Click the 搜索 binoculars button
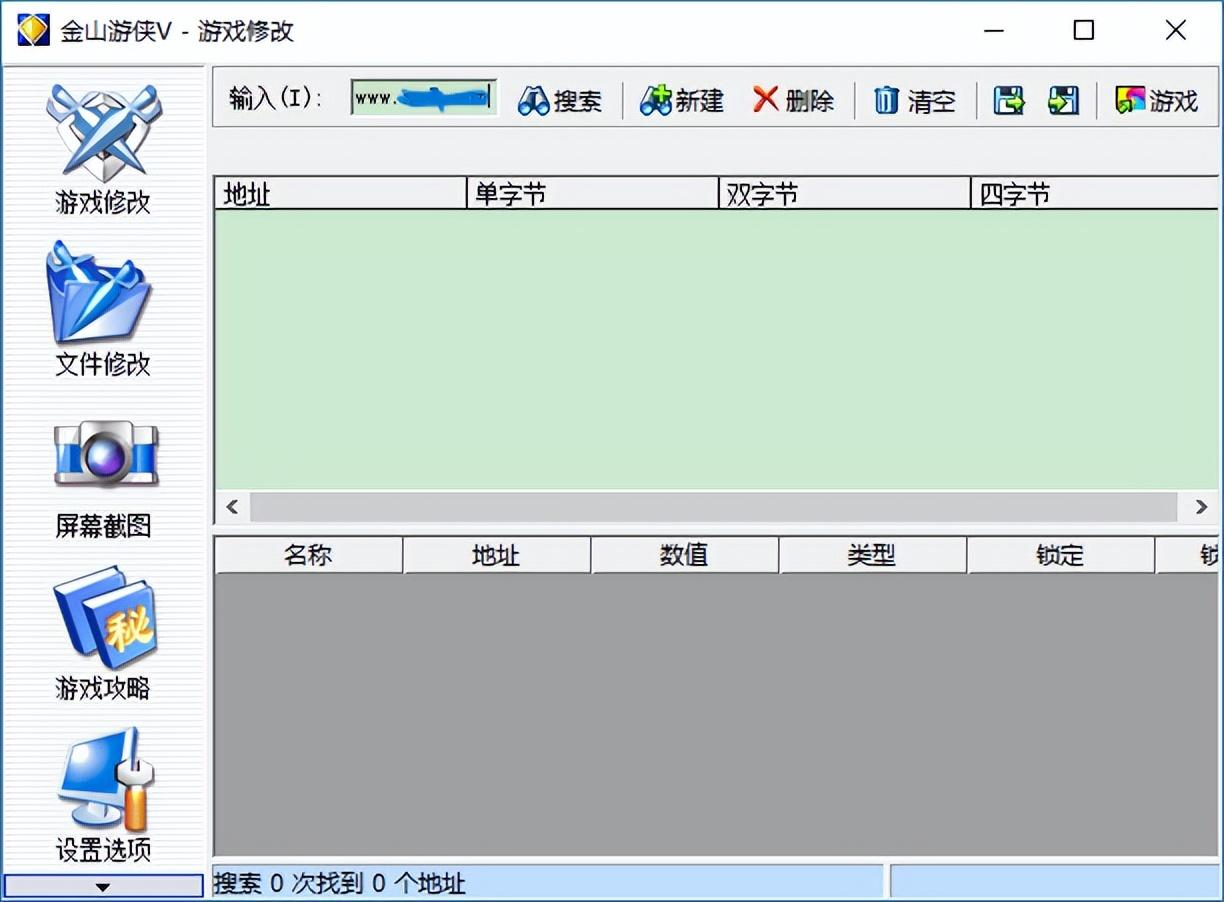 (560, 100)
